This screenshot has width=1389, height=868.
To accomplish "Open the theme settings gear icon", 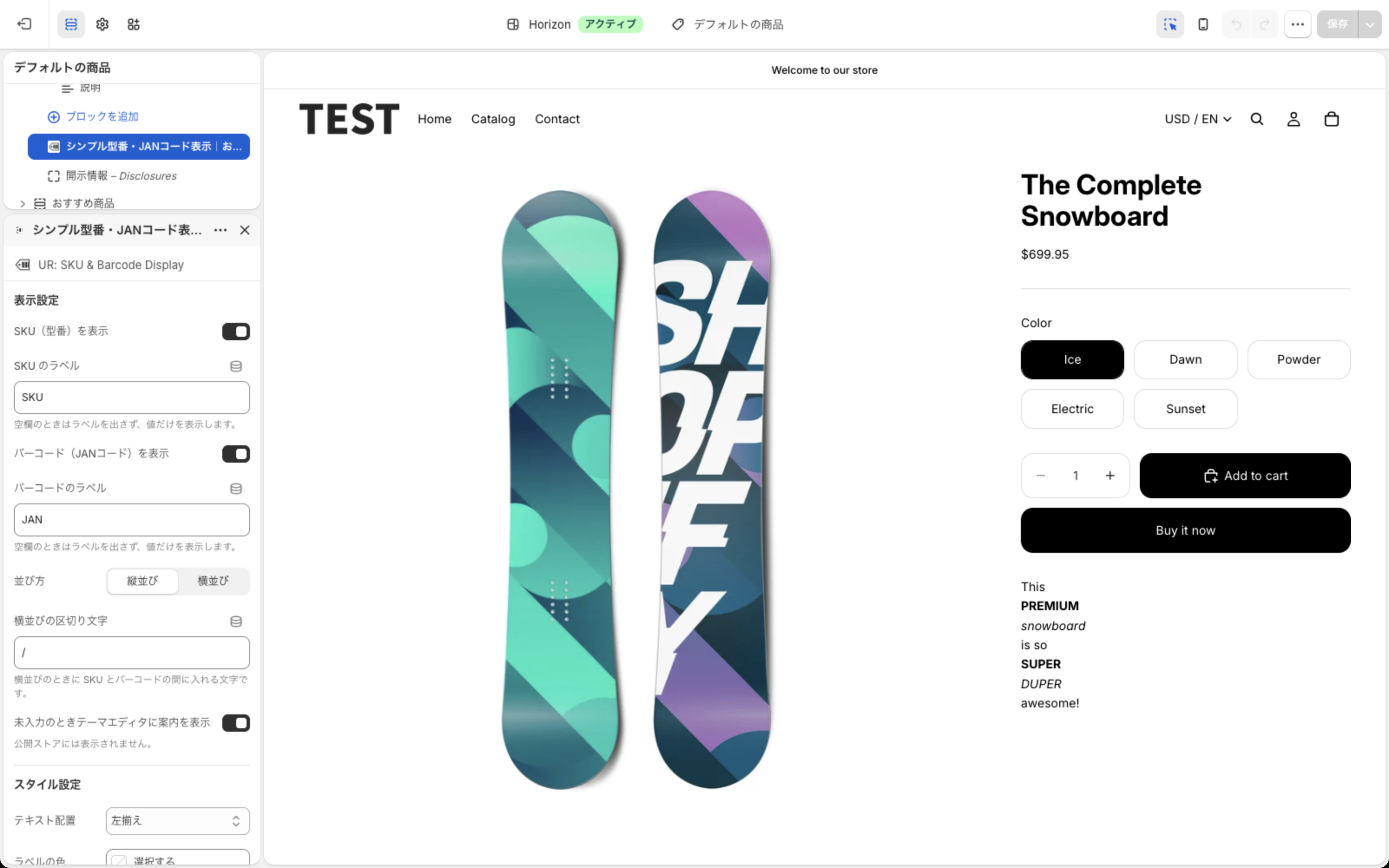I will (102, 24).
